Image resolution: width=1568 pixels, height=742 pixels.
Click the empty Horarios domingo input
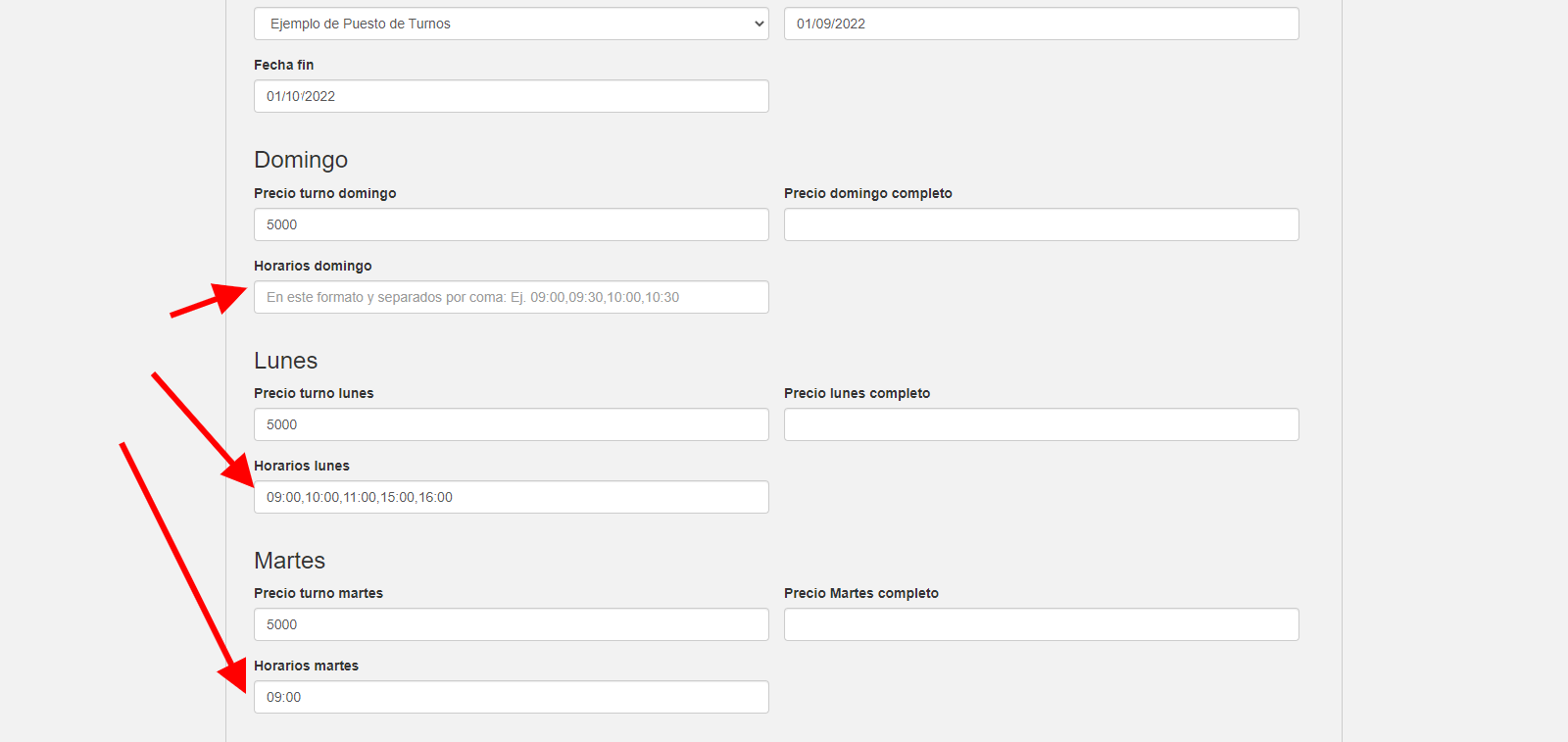click(x=511, y=297)
